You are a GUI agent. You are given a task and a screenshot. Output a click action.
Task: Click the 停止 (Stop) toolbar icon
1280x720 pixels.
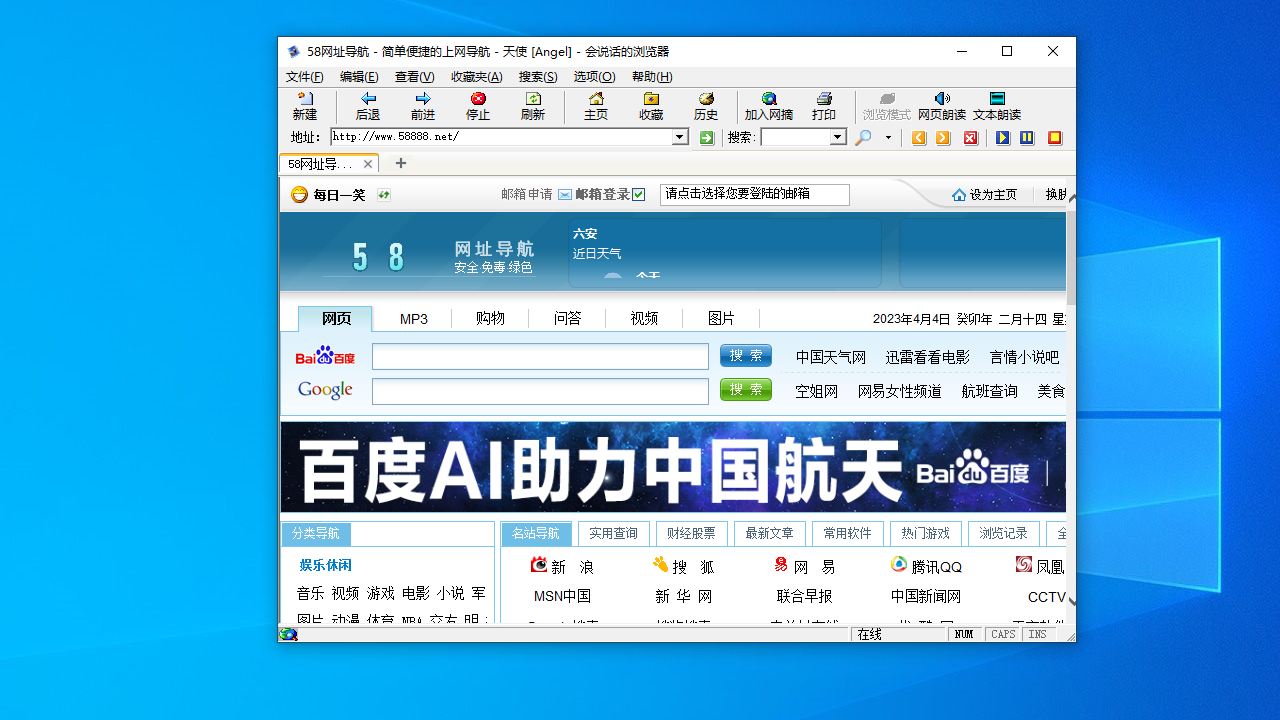point(477,106)
